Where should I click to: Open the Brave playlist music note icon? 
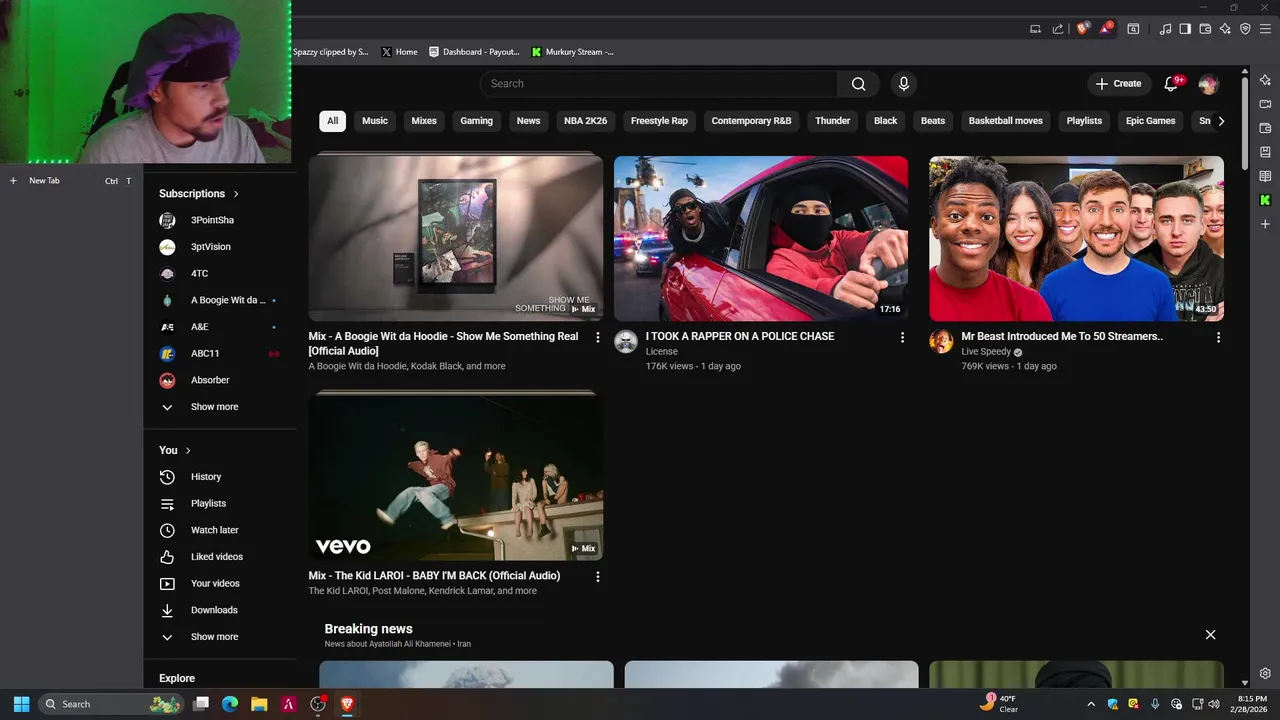1165,29
